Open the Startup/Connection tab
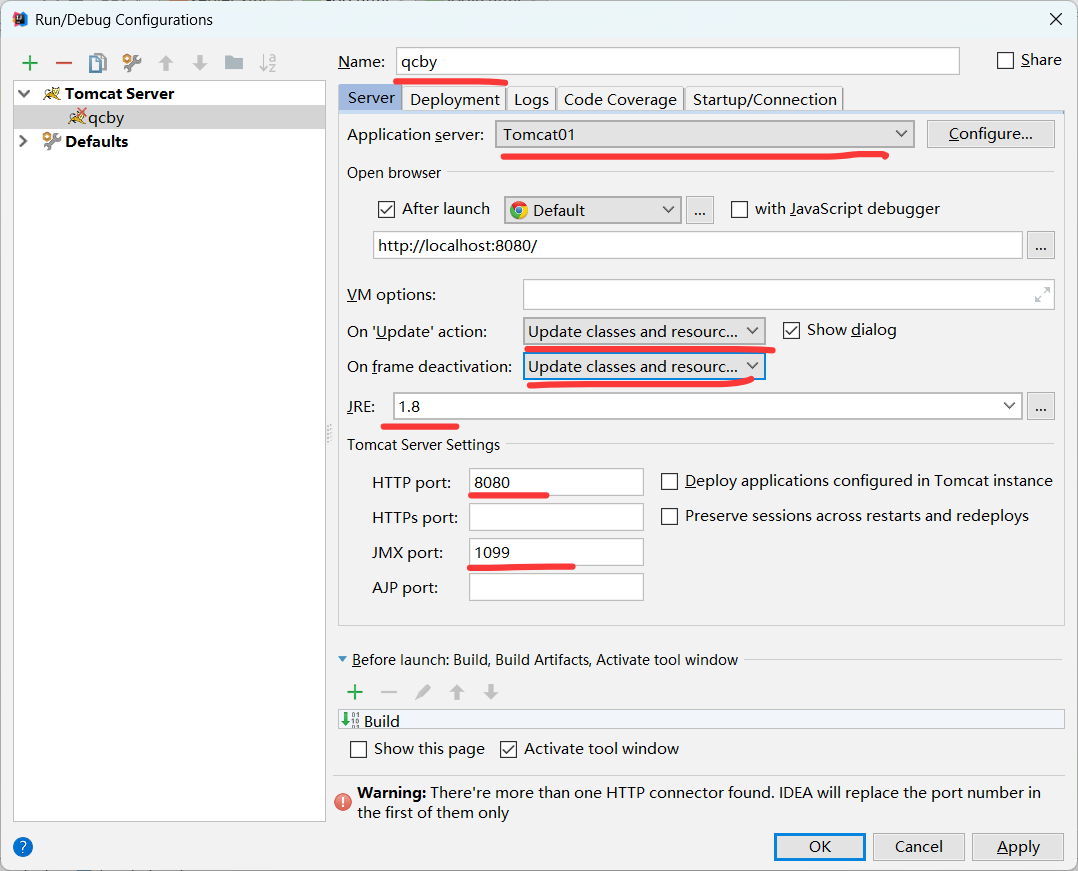 [x=764, y=100]
